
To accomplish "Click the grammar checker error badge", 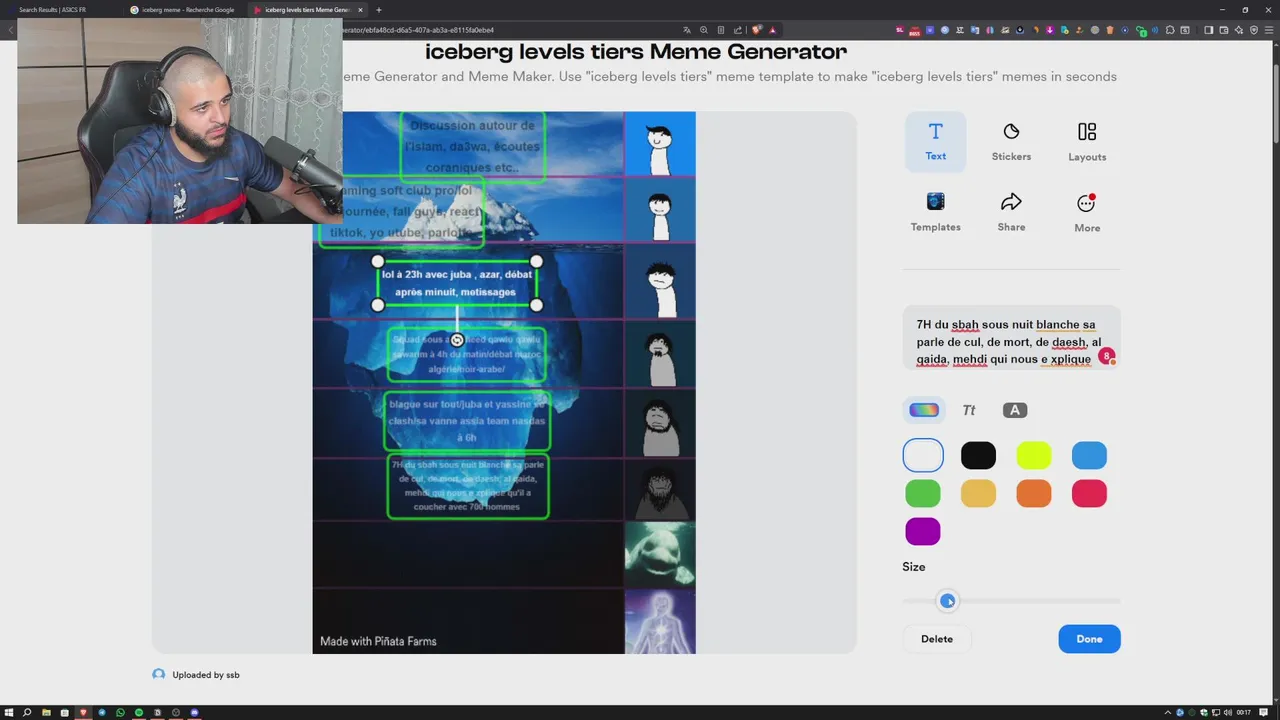I will (1106, 356).
